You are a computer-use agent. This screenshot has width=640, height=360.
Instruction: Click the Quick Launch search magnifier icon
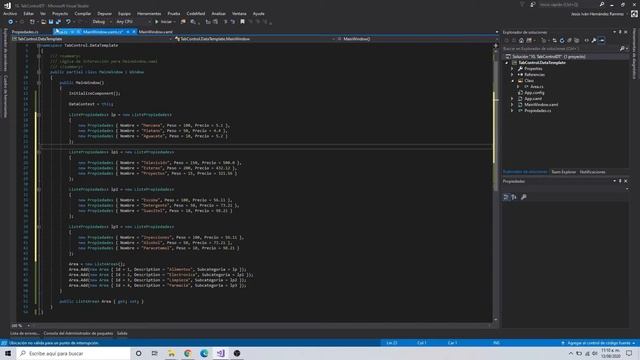(x=602, y=4)
